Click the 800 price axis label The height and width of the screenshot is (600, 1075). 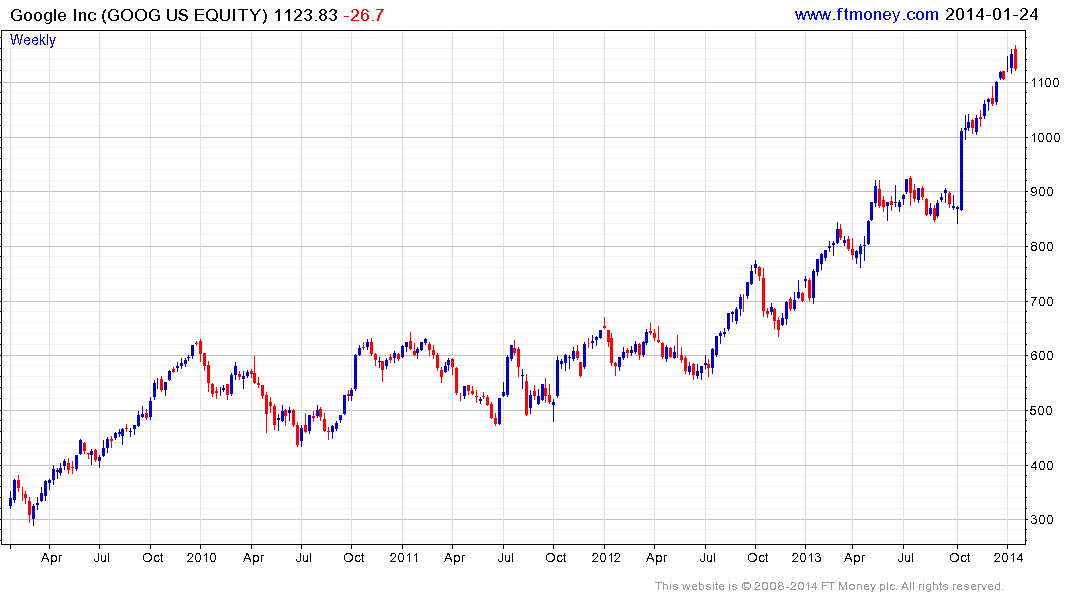(1041, 247)
